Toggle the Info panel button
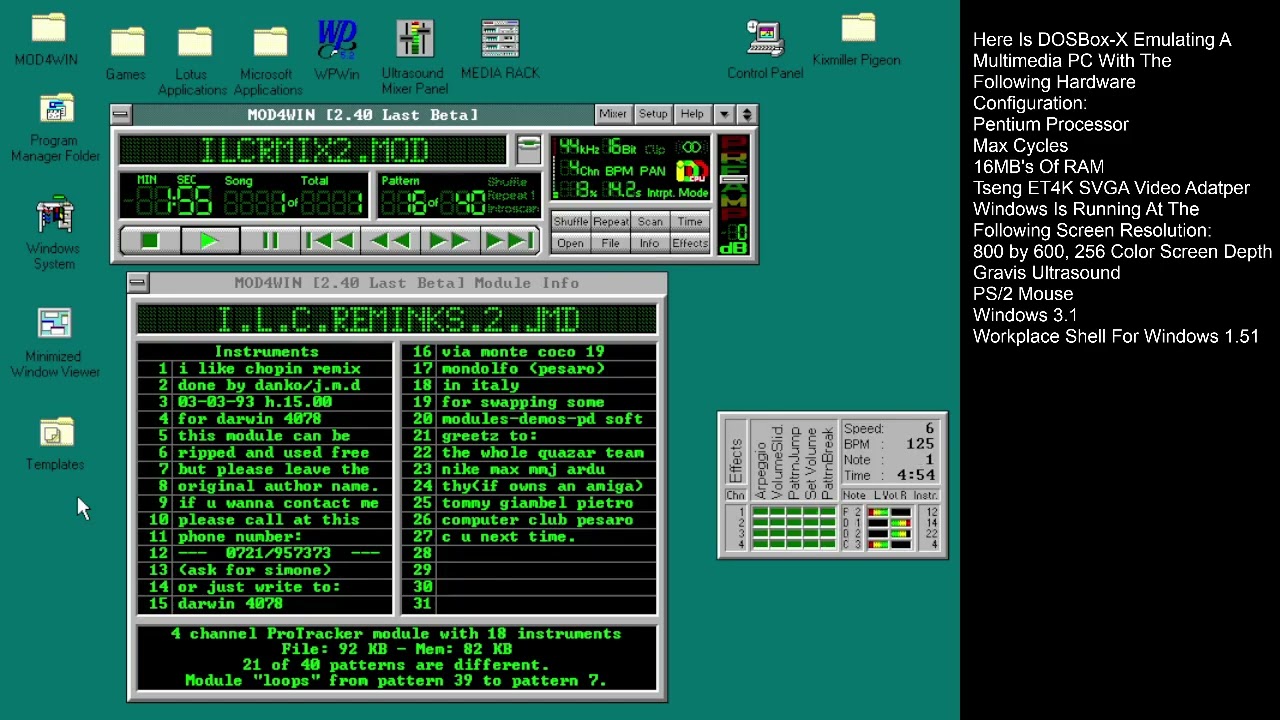 coord(650,243)
